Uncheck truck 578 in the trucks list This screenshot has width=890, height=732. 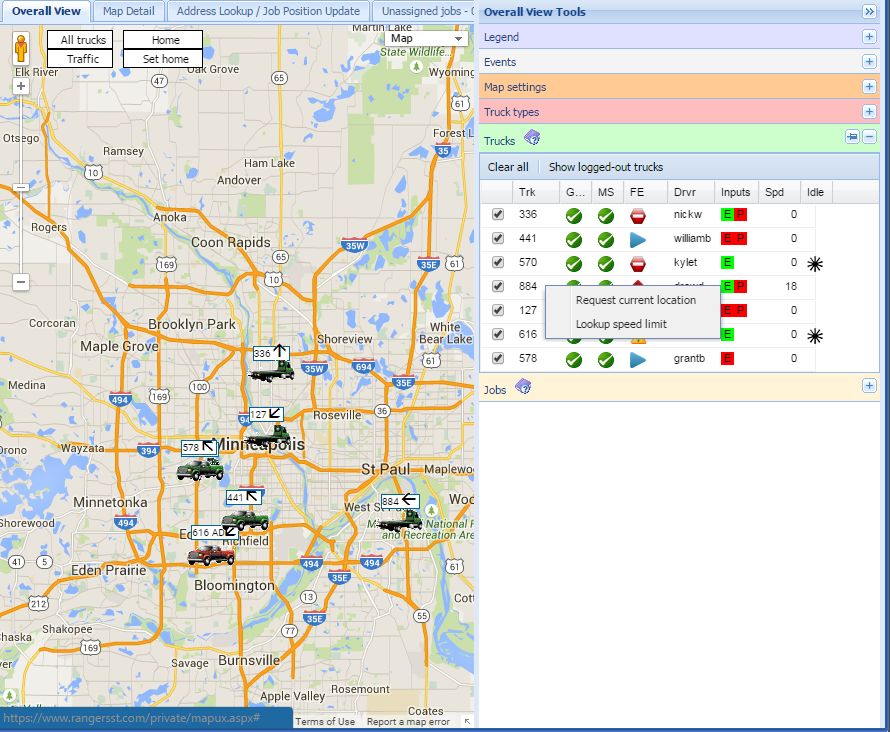pos(497,357)
